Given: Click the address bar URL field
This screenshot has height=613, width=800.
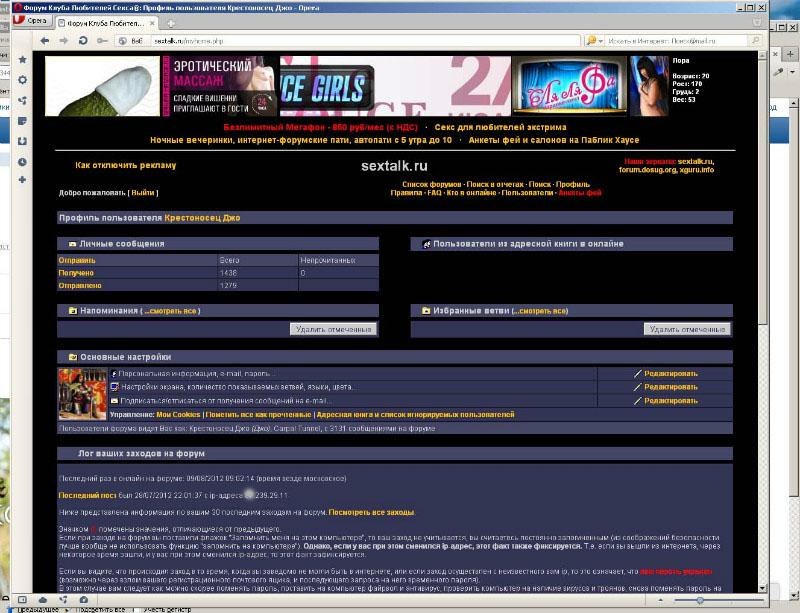Looking at the screenshot, I should click(350, 41).
